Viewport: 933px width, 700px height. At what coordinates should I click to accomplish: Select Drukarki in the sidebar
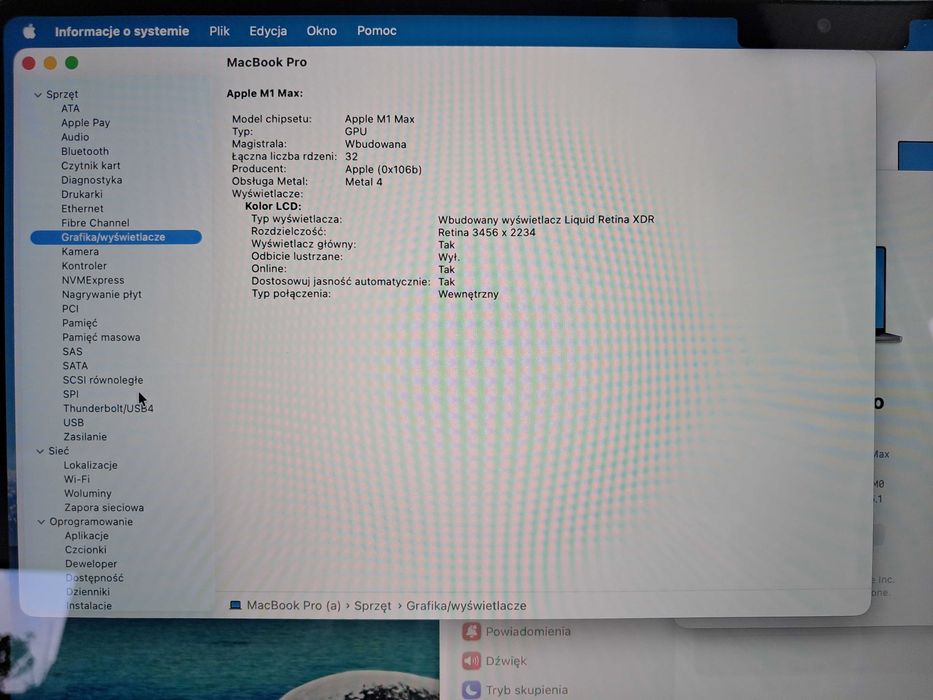tap(82, 194)
